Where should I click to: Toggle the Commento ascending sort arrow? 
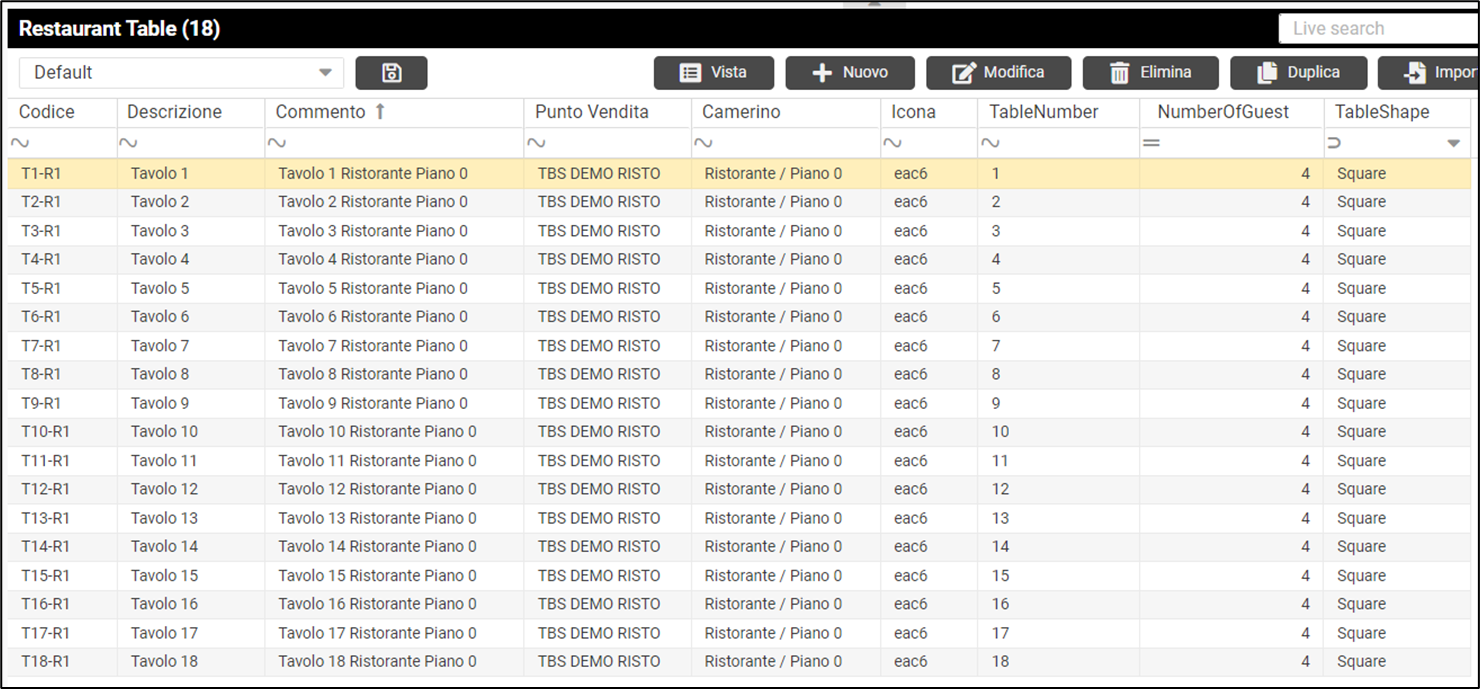coord(380,112)
